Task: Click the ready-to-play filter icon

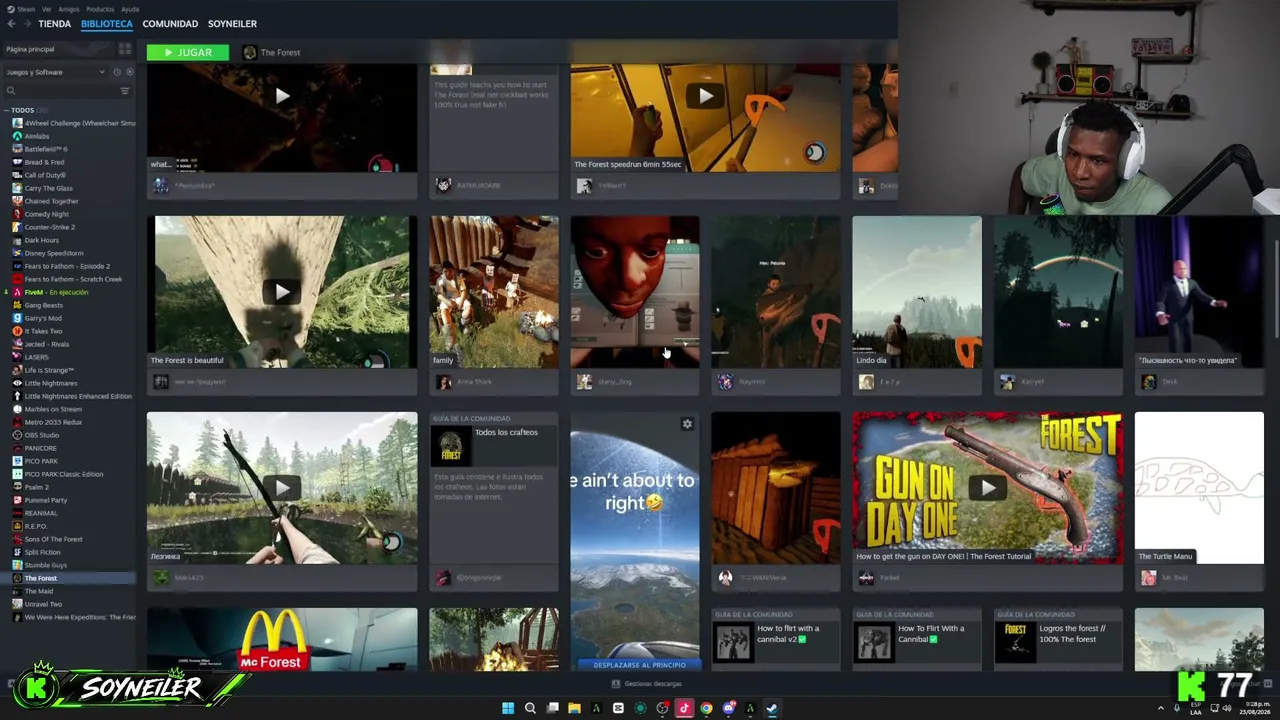Action: [128, 72]
